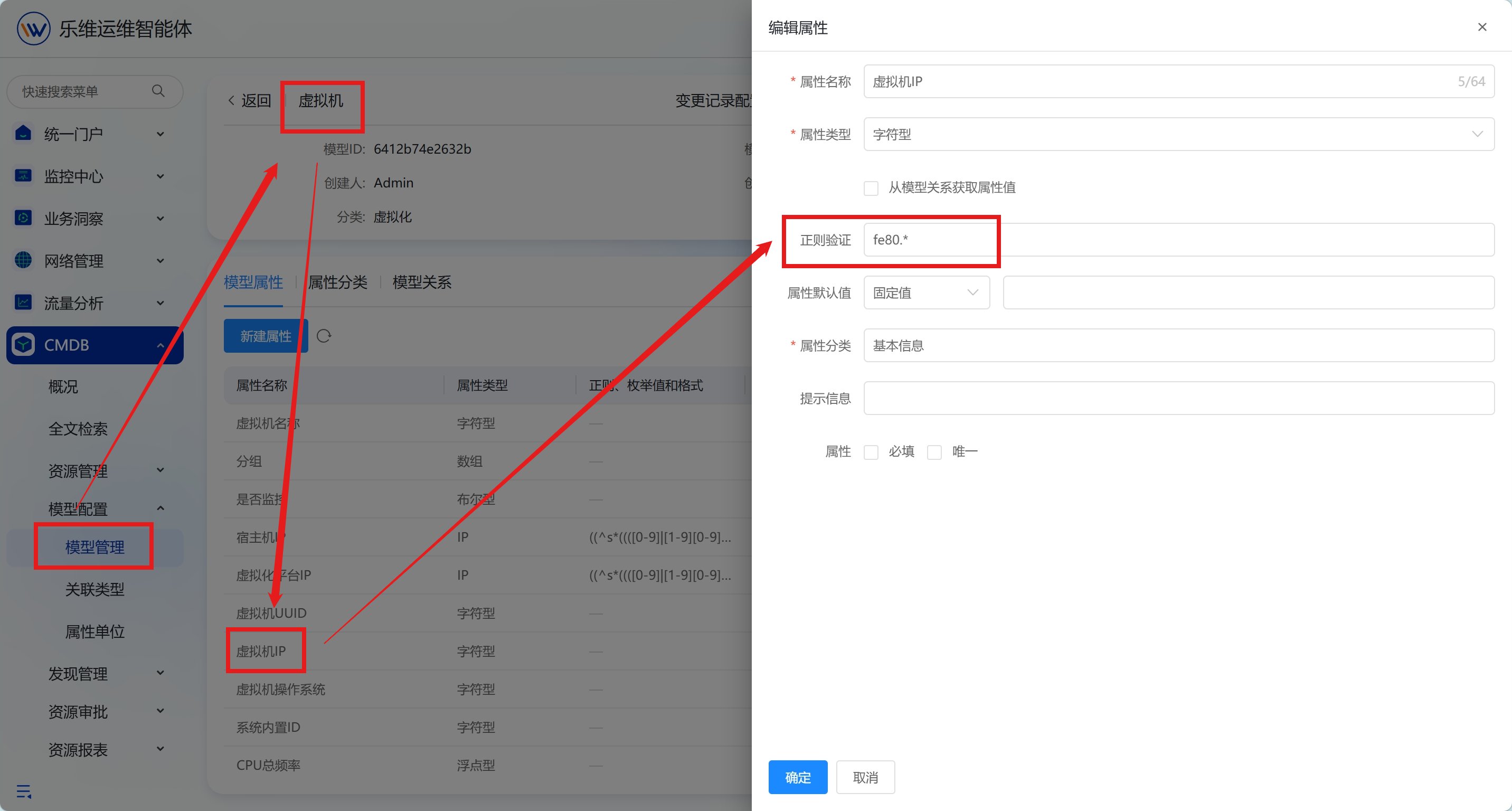Focus the 提示信息 input field
Viewport: 1512px width, 811px height.
tap(1178, 399)
